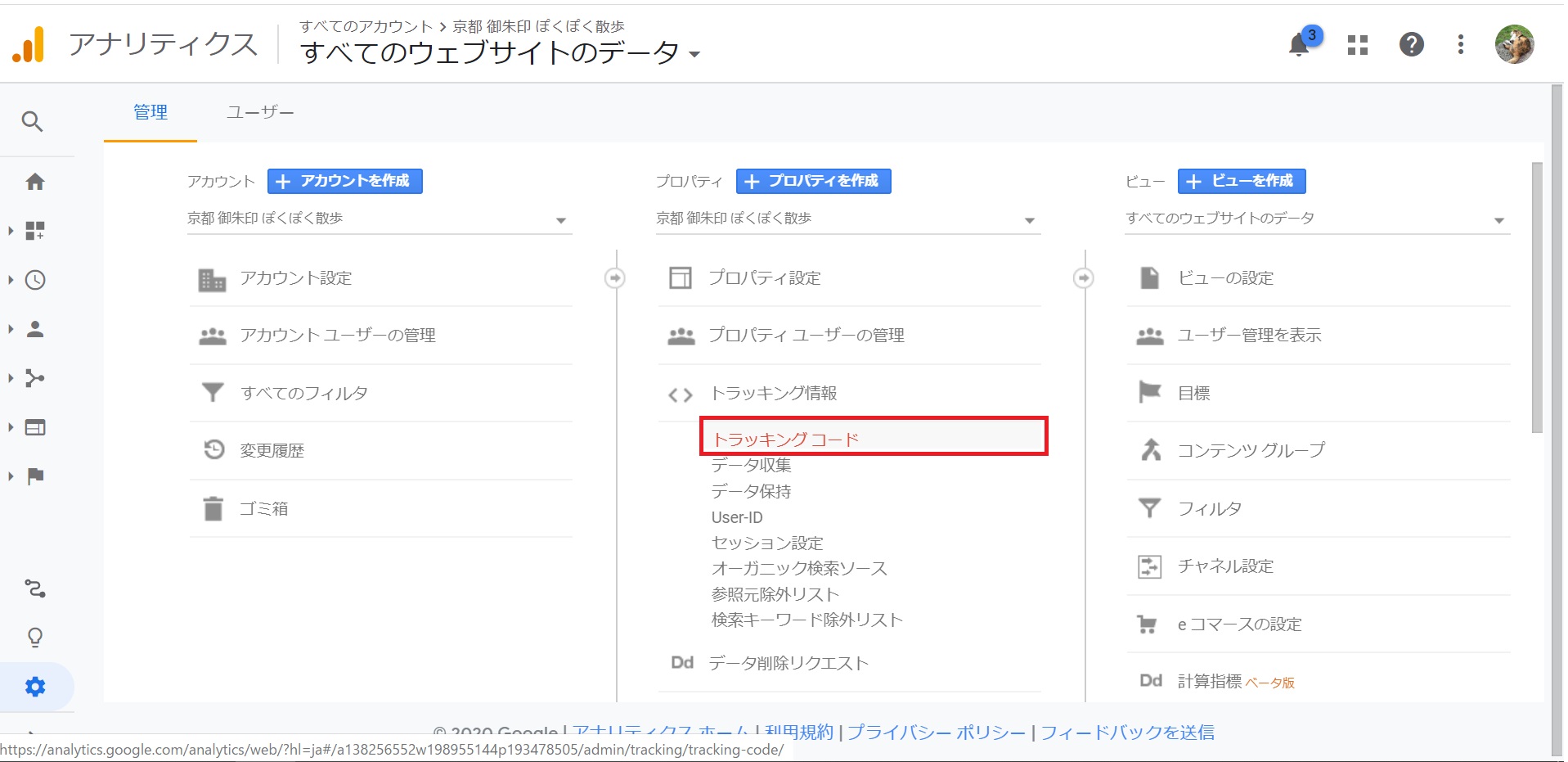Viewport: 1568px width, 762px height.
Task: Open Acquisition arrows icon in sidebar
Action: [x=35, y=378]
